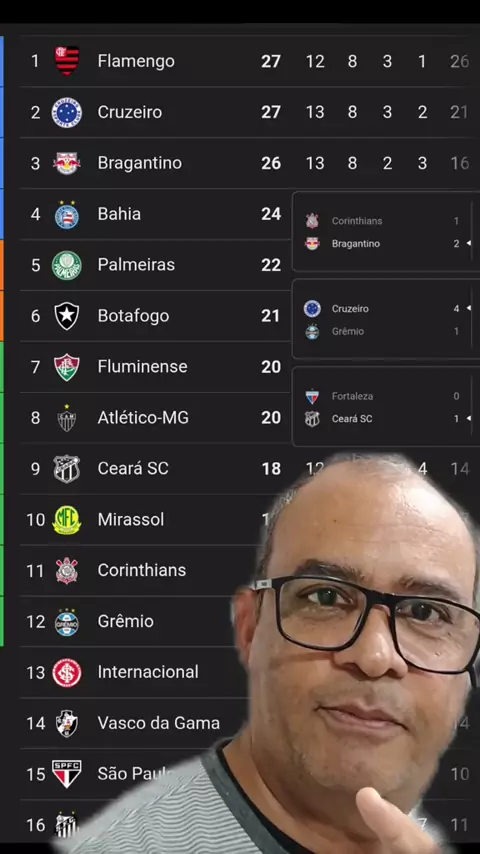Open Bragantino via its Red Bull logo in standings

click(67, 163)
